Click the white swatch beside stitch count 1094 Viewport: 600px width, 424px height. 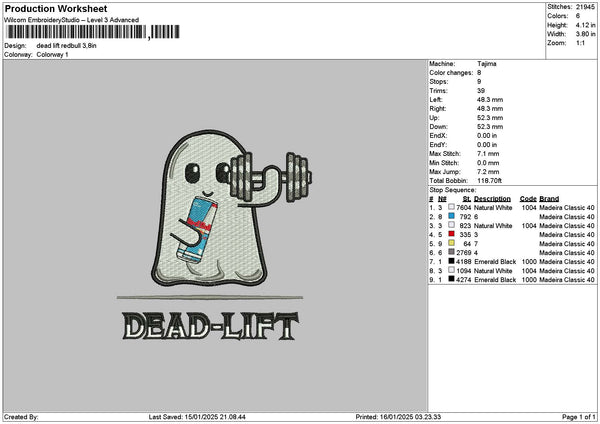(452, 270)
